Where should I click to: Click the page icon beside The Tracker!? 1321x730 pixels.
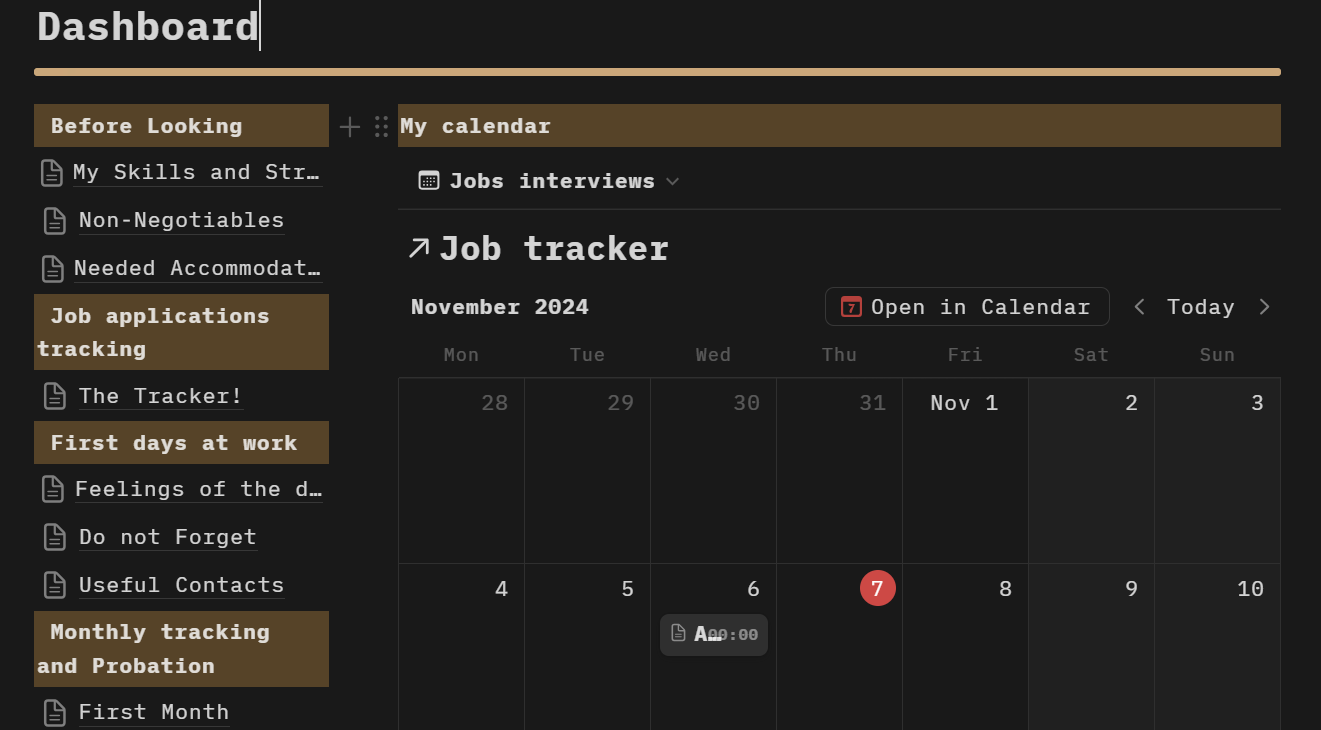(55, 397)
